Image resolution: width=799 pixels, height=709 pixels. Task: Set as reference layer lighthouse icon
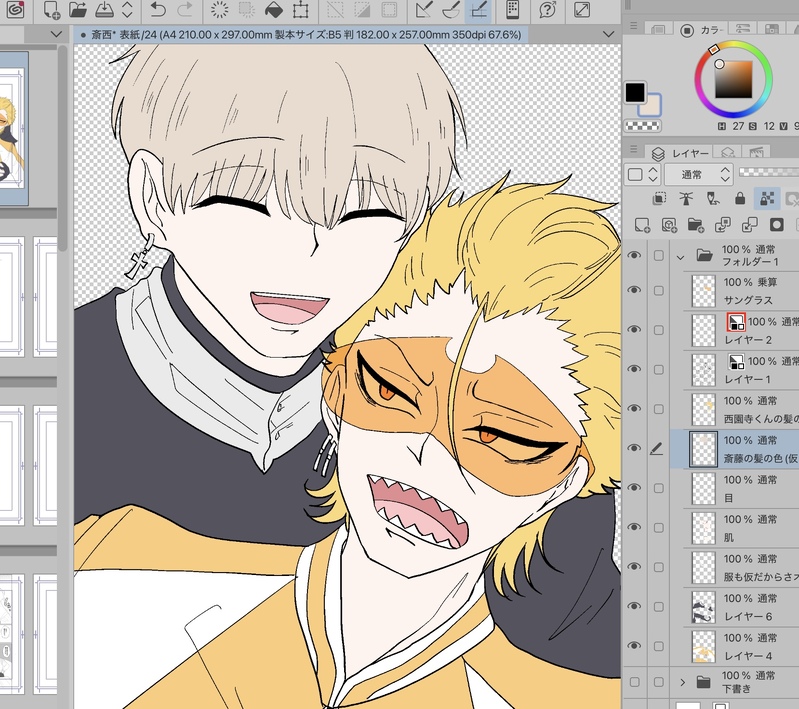coord(686,198)
